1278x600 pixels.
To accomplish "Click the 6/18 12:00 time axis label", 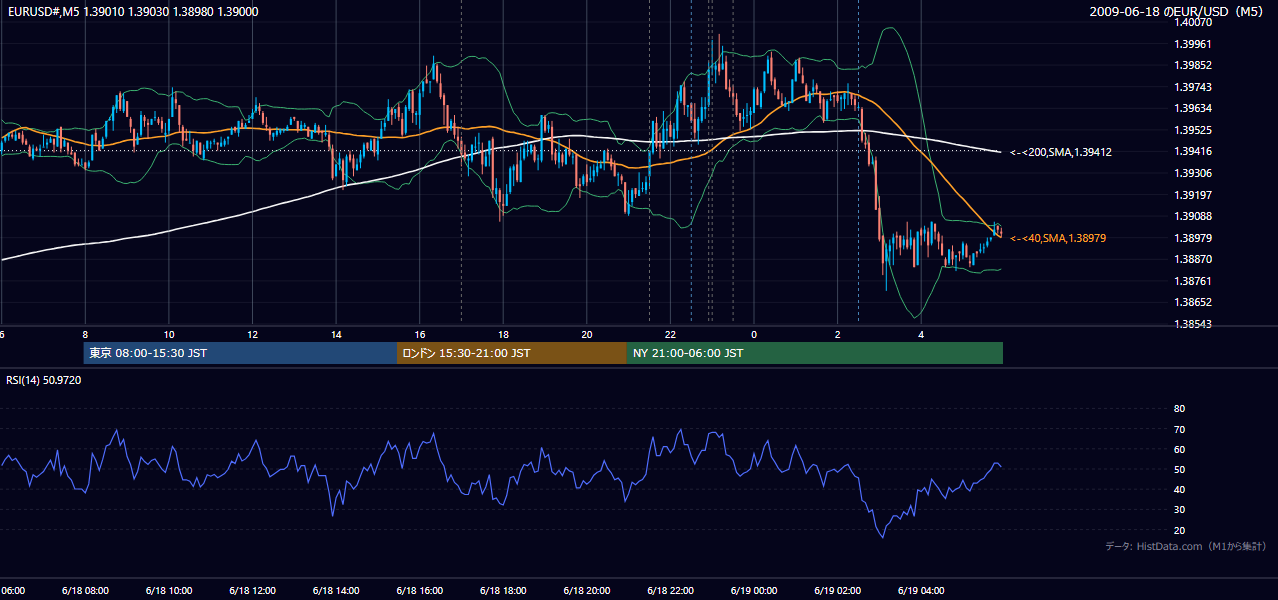I will (252, 590).
